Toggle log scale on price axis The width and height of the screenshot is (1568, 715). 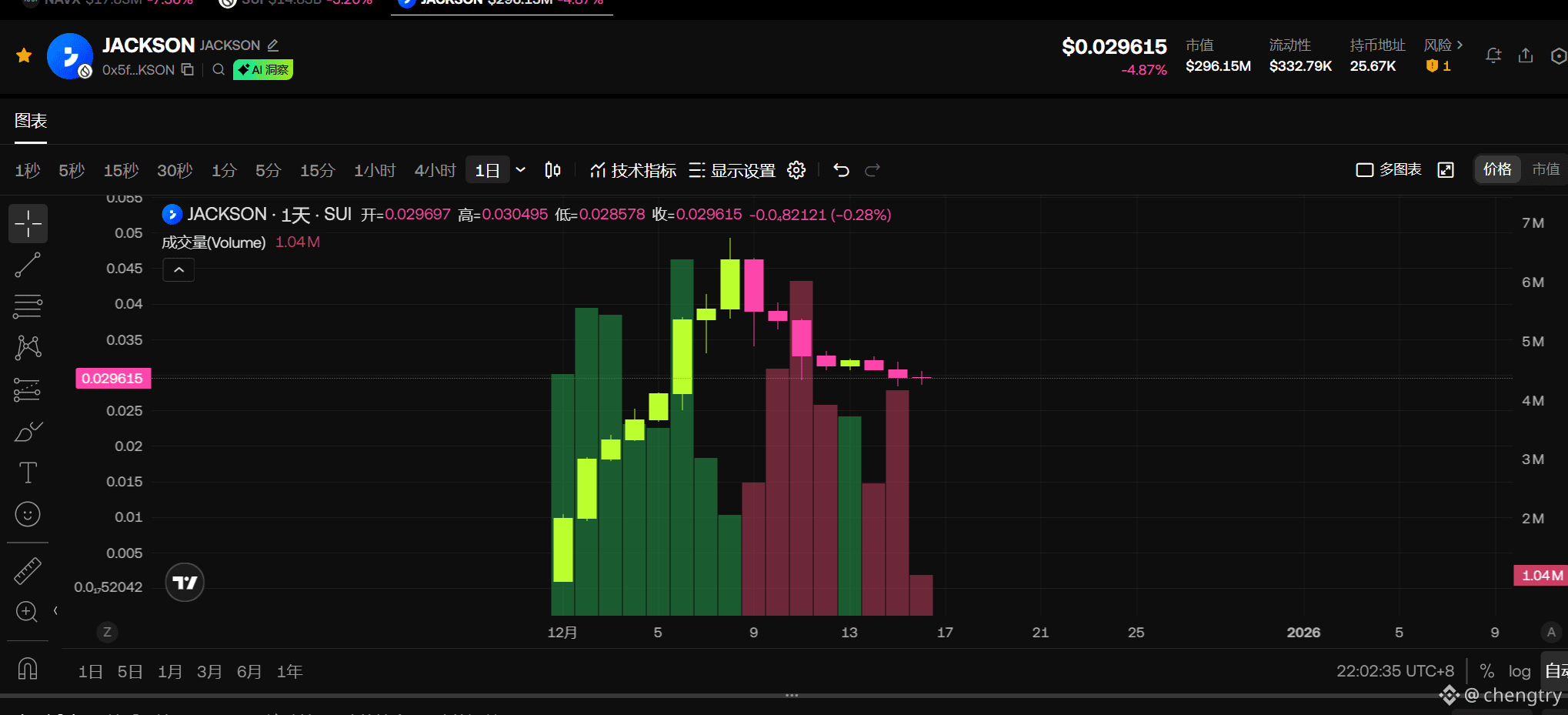[1519, 671]
